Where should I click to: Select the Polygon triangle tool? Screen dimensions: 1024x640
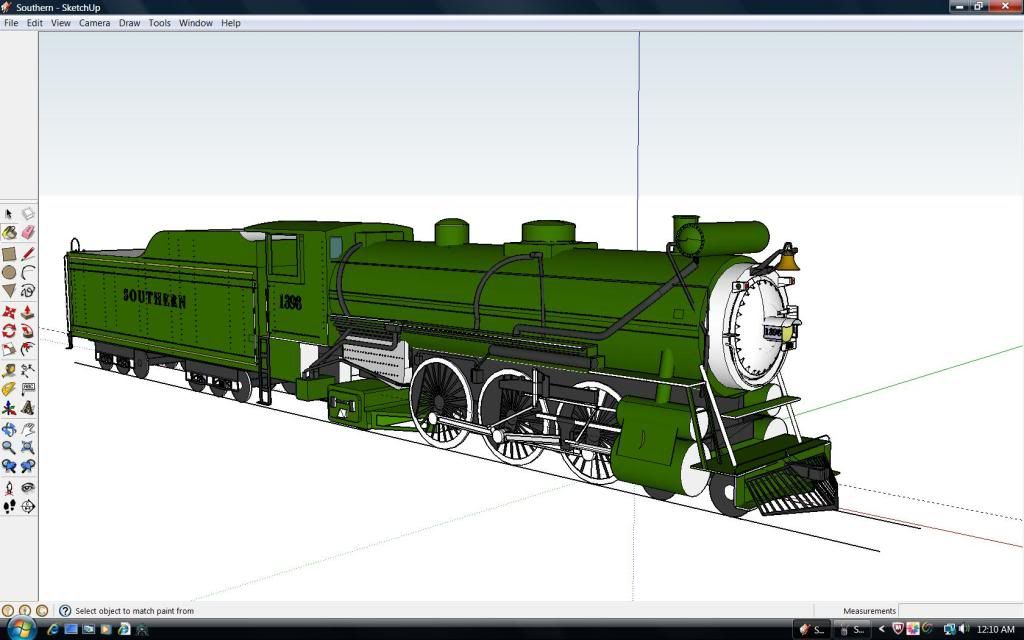8,291
